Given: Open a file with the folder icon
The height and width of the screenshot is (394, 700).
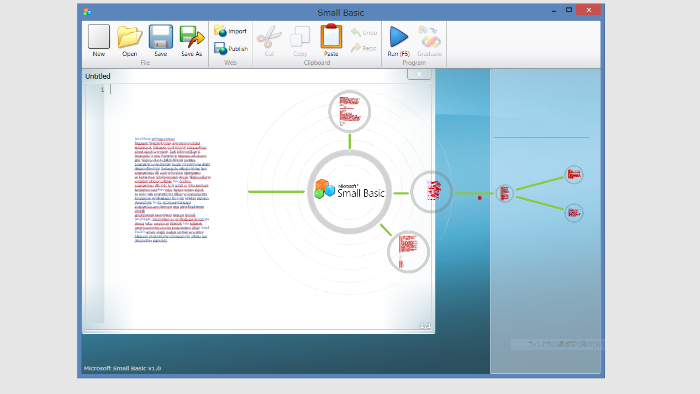Looking at the screenshot, I should point(129,40).
